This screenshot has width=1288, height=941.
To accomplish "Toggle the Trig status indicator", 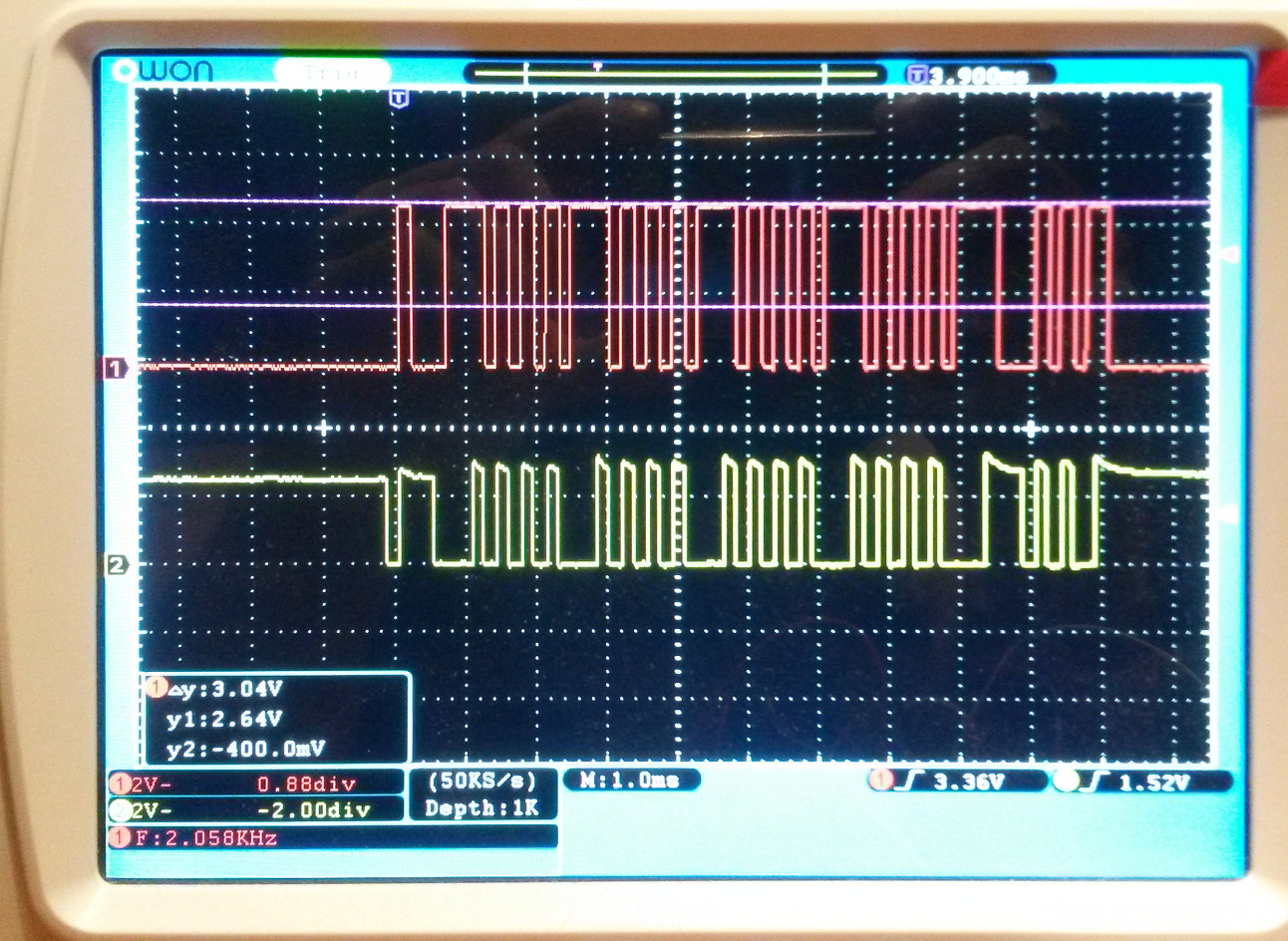I will pyautogui.click(x=329, y=70).
